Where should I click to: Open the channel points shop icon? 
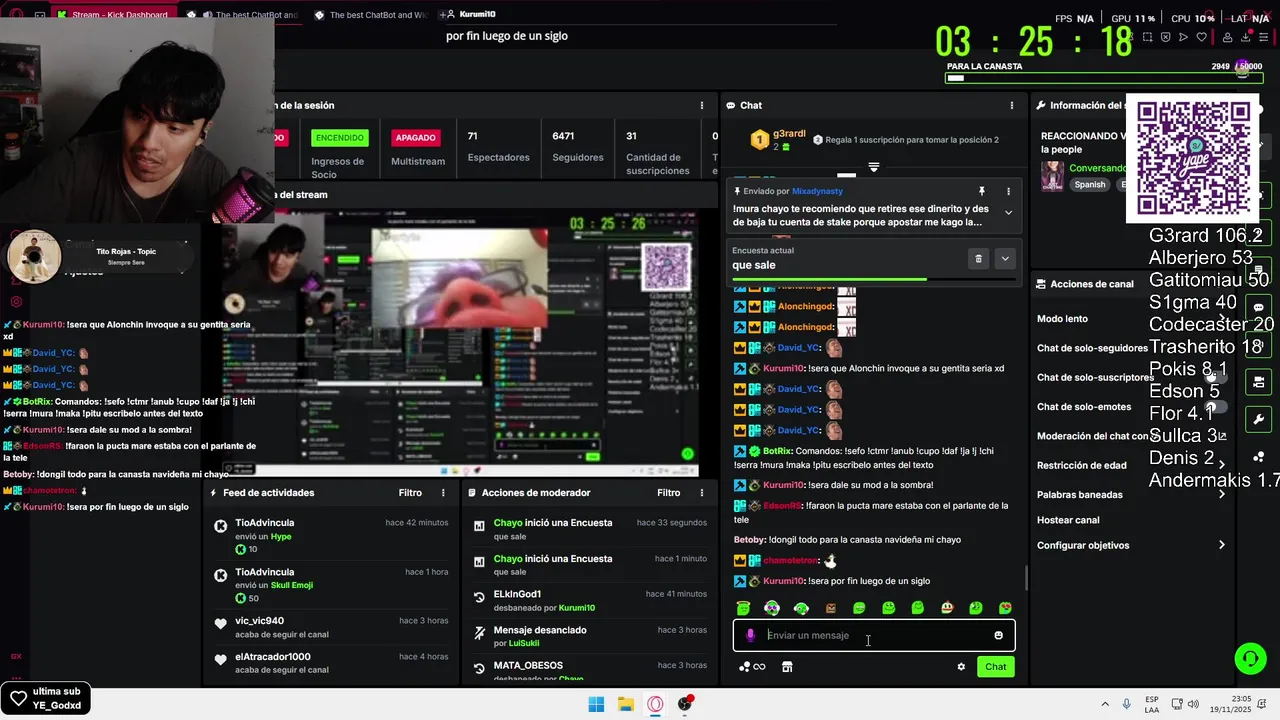[x=787, y=667]
